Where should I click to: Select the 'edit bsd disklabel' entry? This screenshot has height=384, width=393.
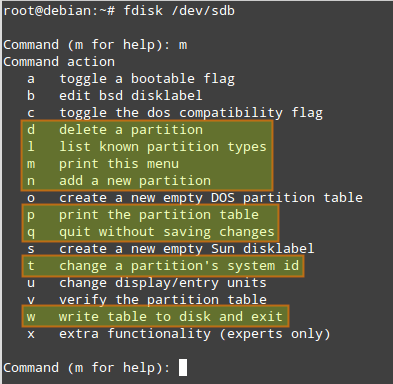tap(115, 96)
